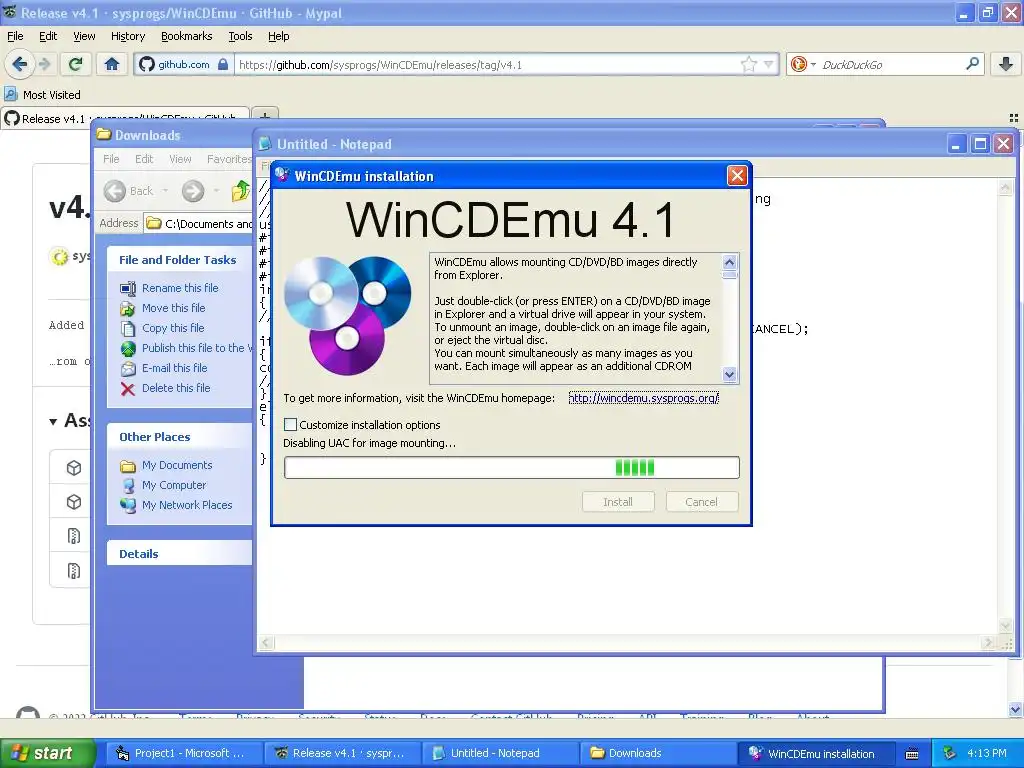Reload the GitHub release page

(x=76, y=64)
